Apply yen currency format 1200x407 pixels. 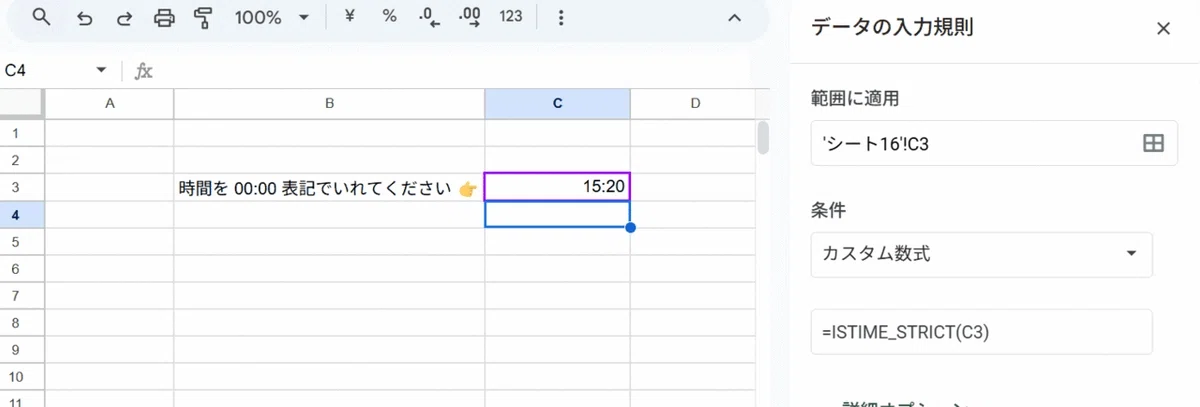coord(350,17)
